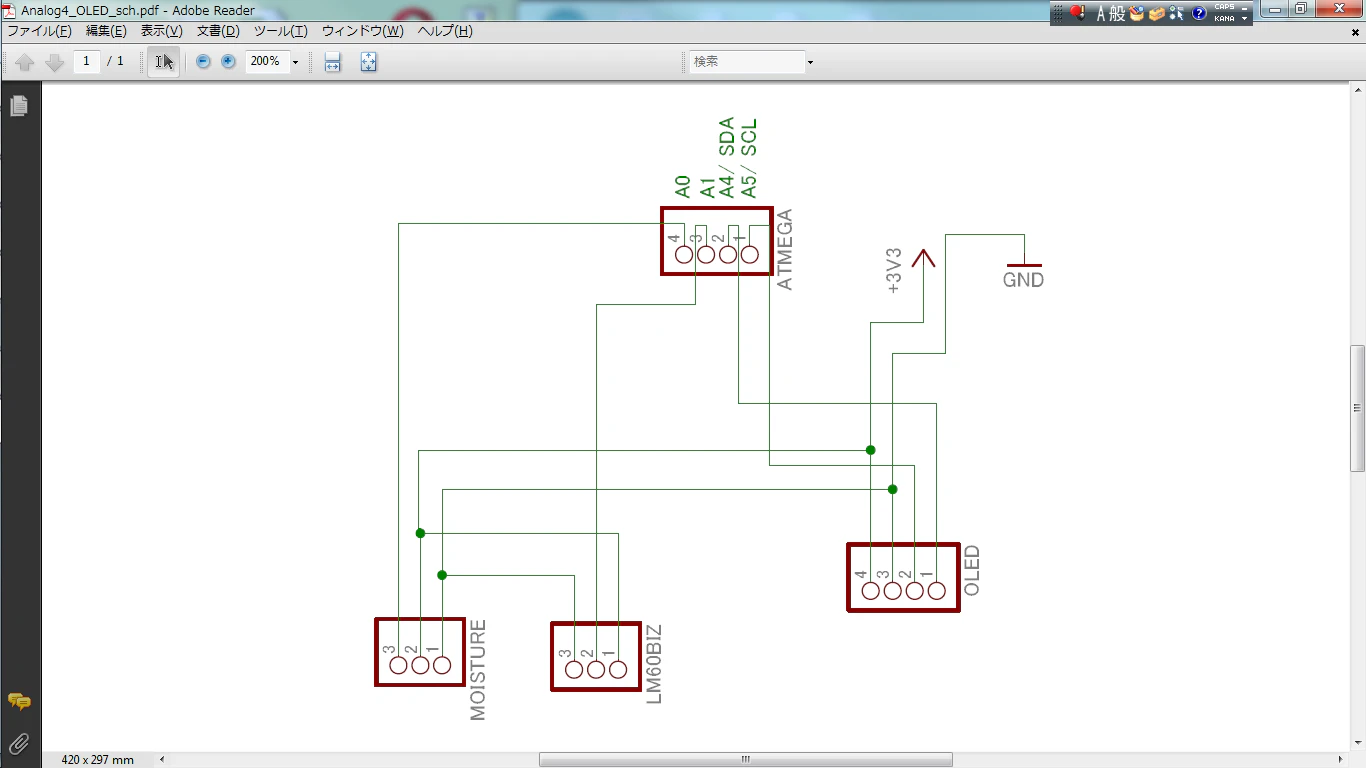Click the 検索 search field
Screen dimensions: 1366x768
click(x=747, y=61)
